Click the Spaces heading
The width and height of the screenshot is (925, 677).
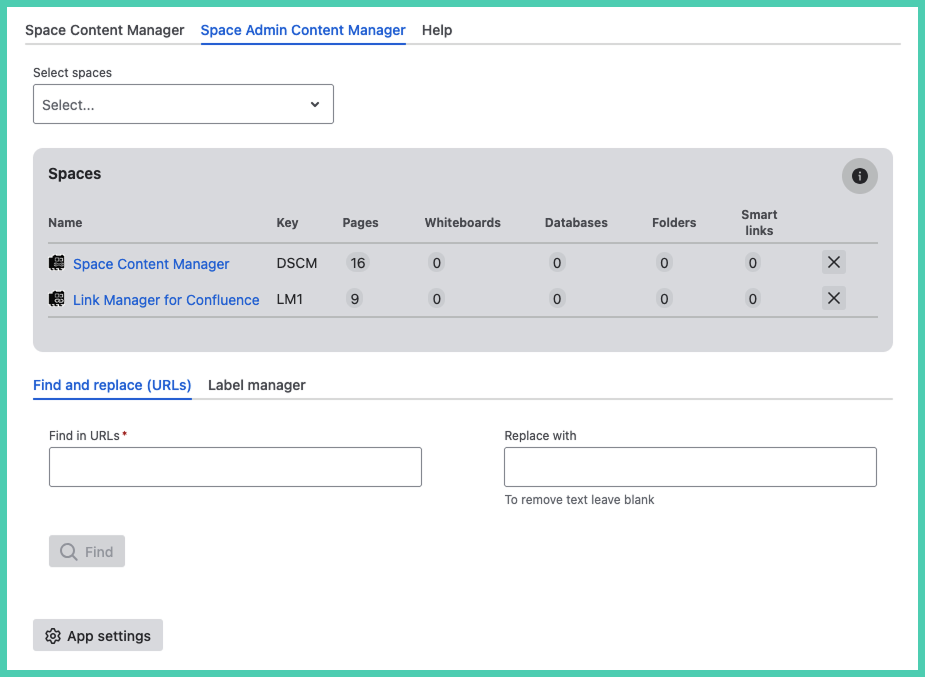[x=75, y=174]
